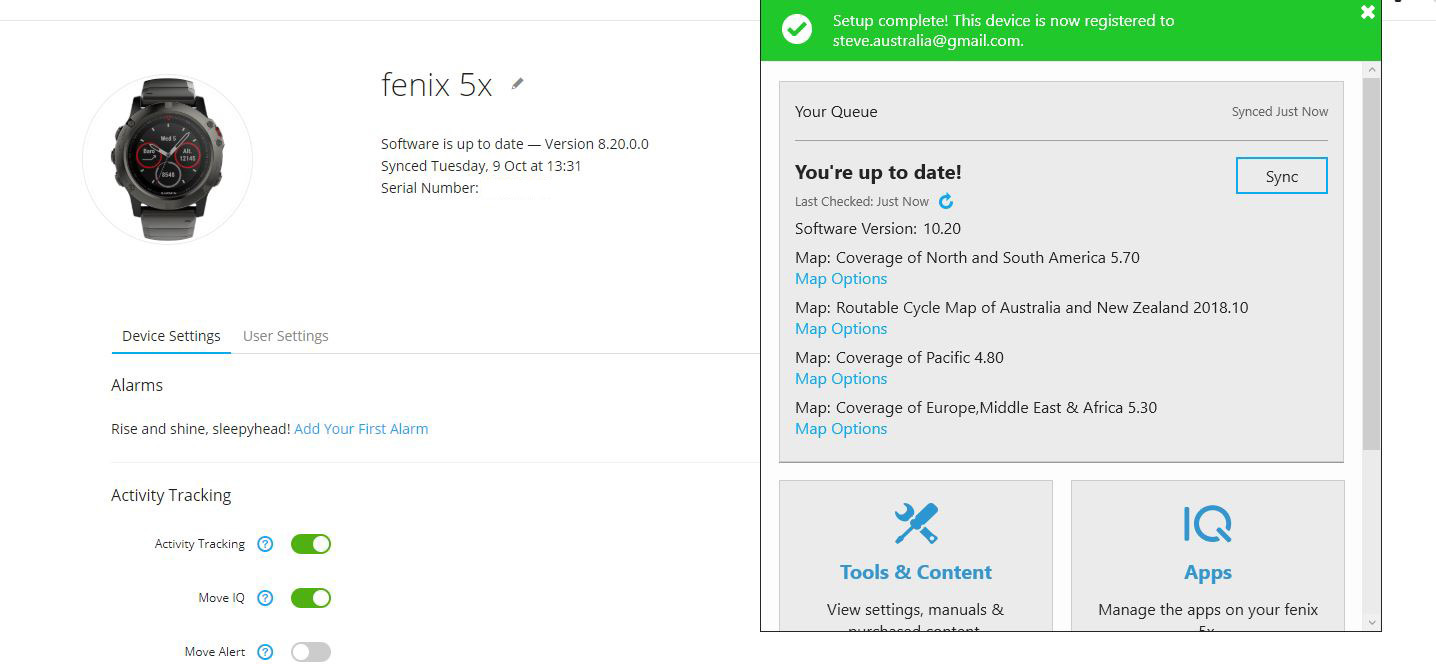Viewport: 1436px width, 664px height.
Task: Click the Coverage of Pacific 4.80 map entry
Action: 899,358
